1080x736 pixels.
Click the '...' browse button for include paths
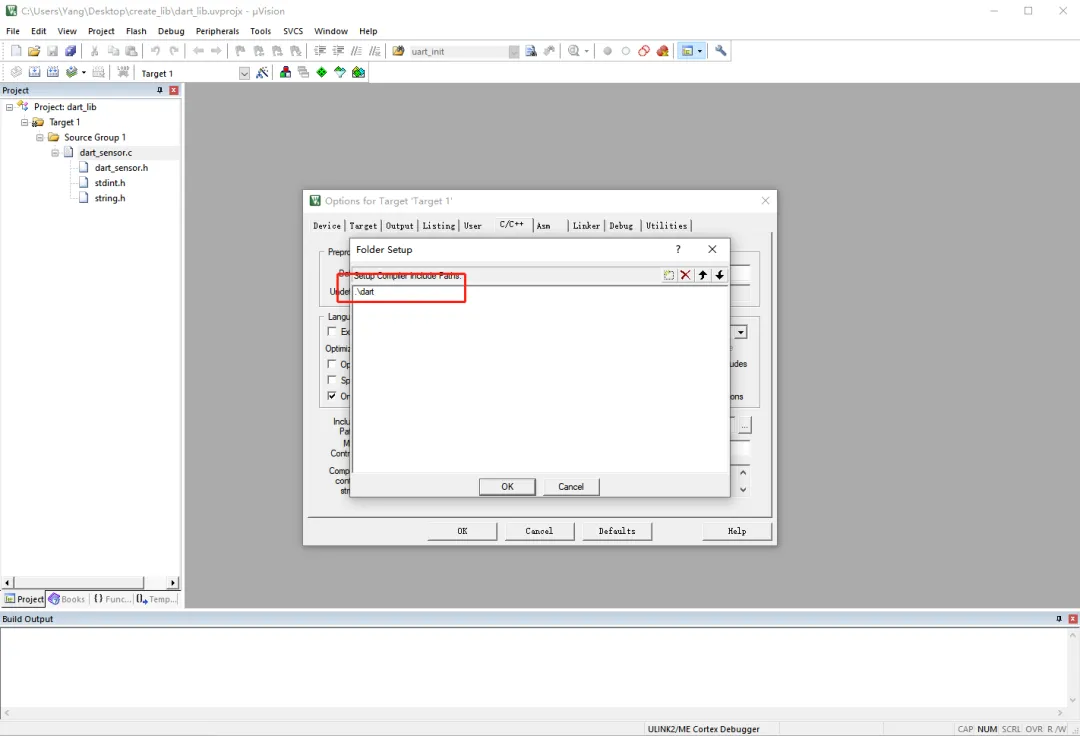coord(744,427)
